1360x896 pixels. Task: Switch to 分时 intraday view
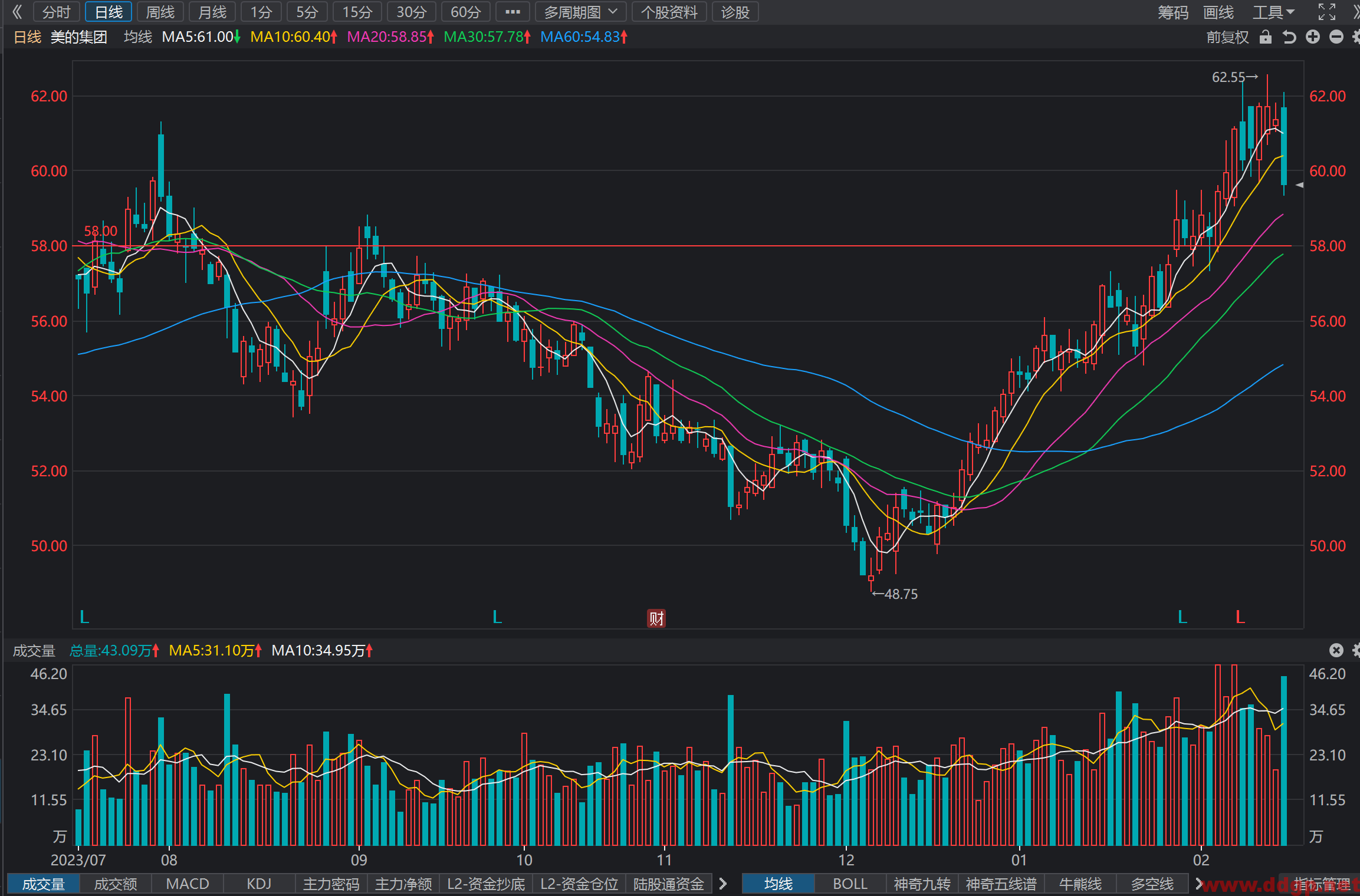[56, 12]
